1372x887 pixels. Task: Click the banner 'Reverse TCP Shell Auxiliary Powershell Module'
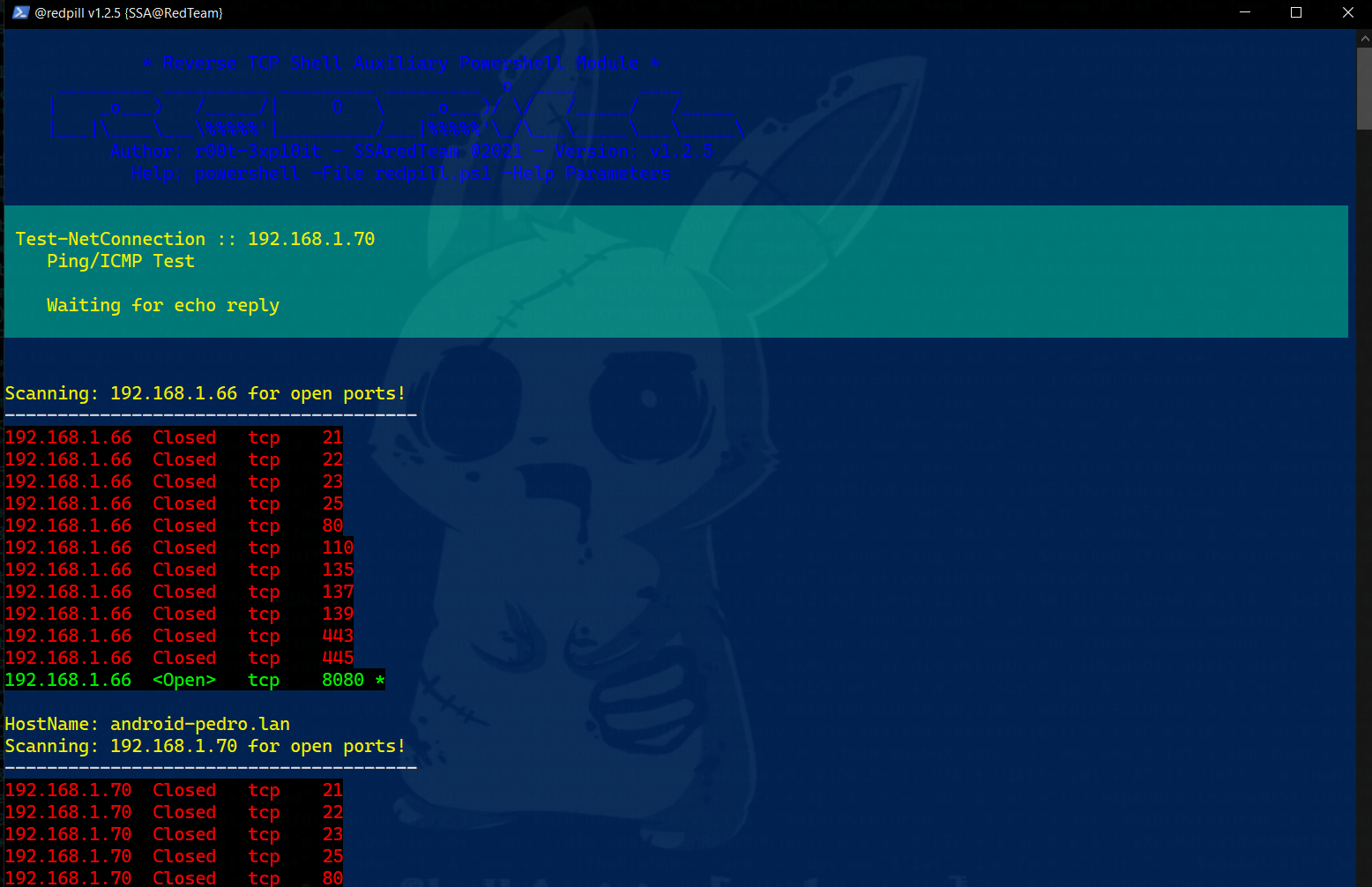coord(401,63)
